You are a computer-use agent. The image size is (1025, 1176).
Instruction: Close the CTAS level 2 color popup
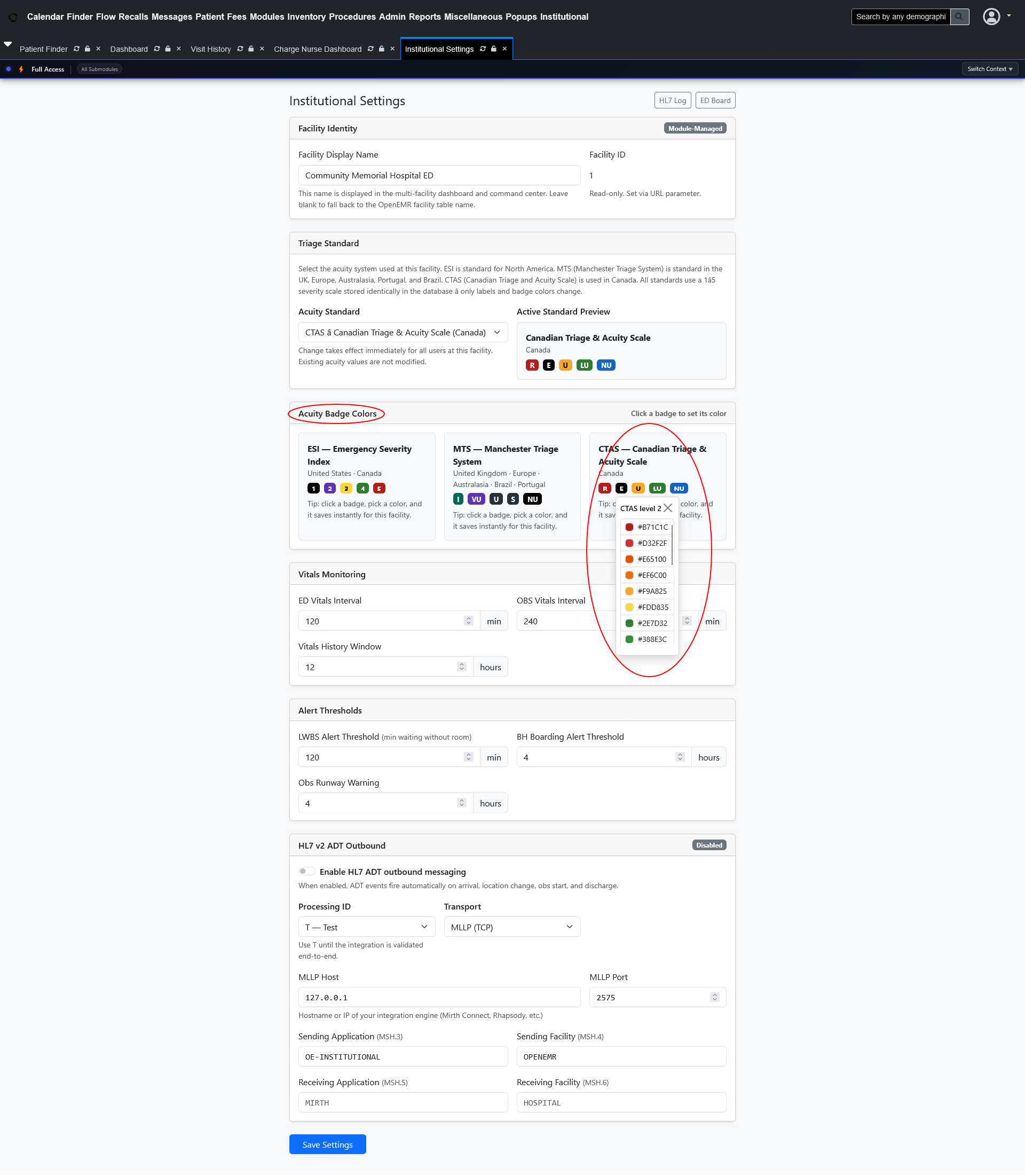coord(667,508)
